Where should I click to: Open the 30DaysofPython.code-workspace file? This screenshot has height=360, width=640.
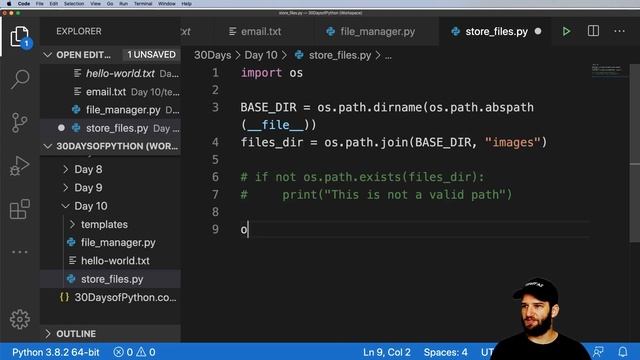point(110,297)
